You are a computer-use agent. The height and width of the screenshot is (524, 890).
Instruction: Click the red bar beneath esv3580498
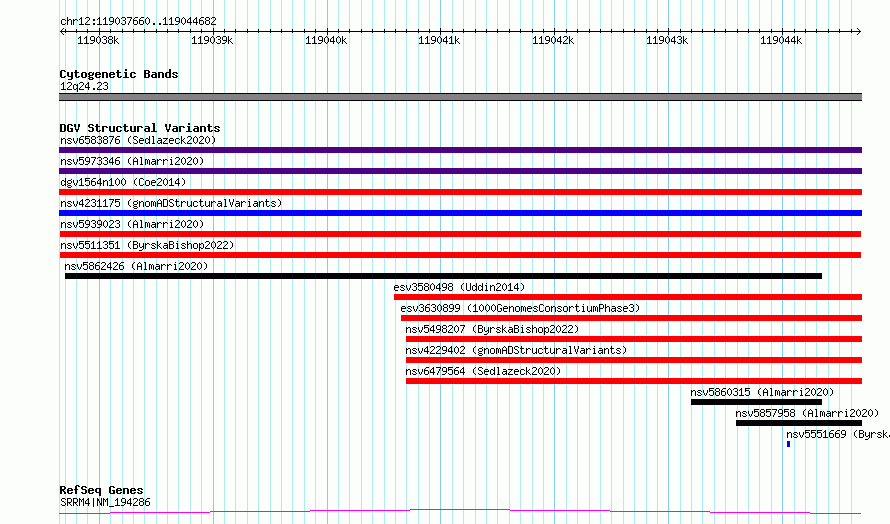click(x=628, y=297)
